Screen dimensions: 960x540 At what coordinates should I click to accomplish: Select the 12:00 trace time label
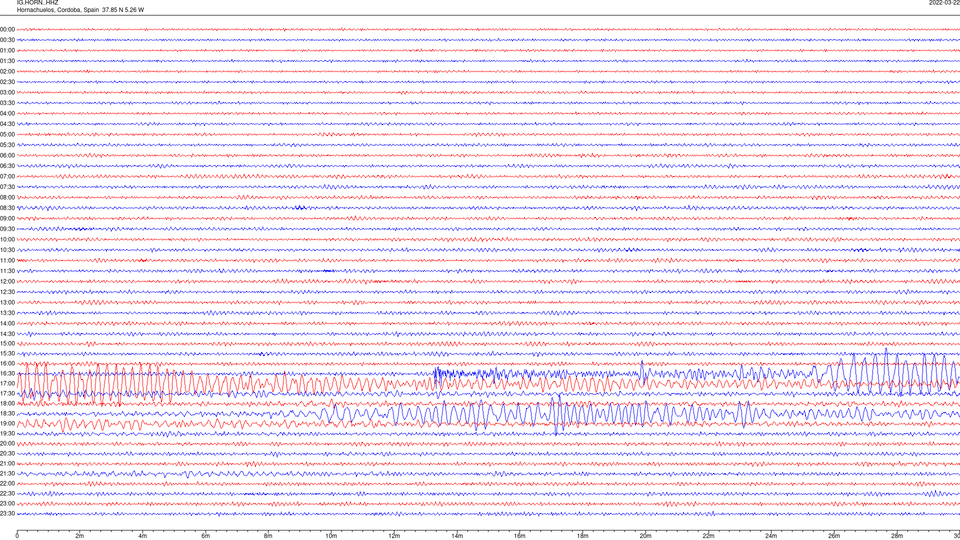7,282
